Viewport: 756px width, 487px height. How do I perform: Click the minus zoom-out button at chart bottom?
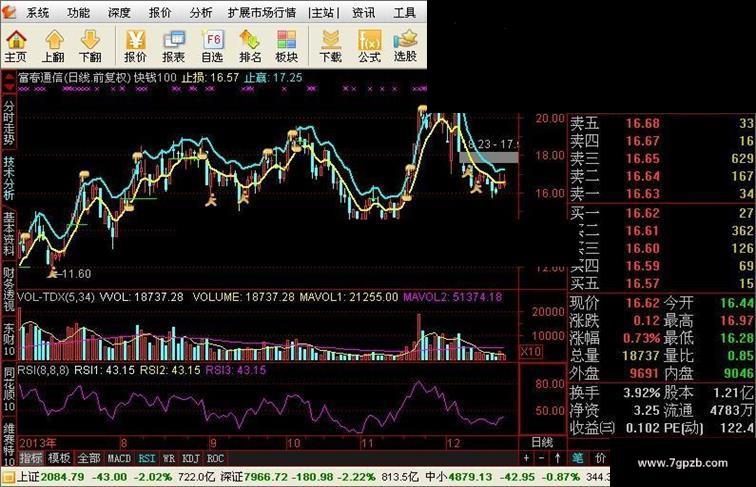541,458
